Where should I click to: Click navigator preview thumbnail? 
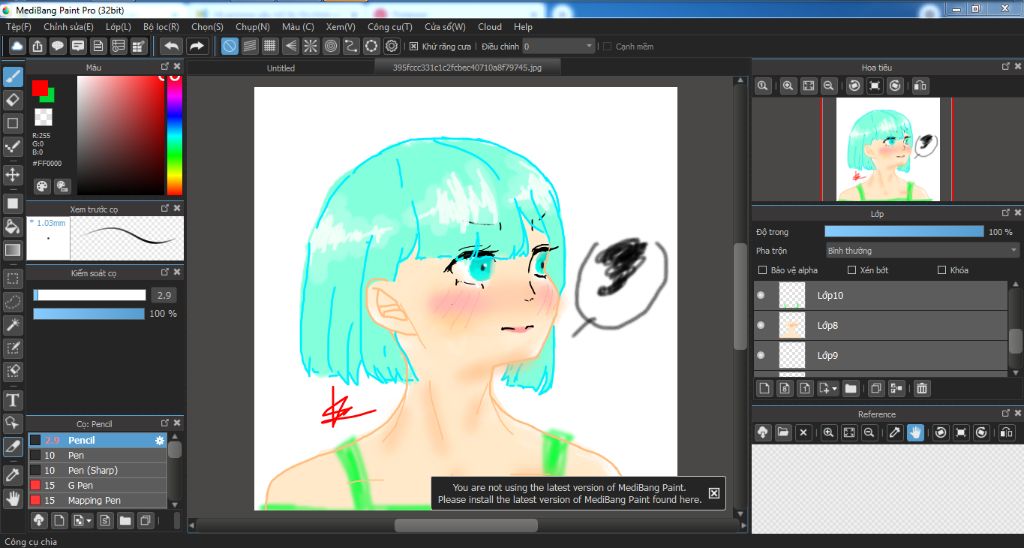click(x=888, y=149)
